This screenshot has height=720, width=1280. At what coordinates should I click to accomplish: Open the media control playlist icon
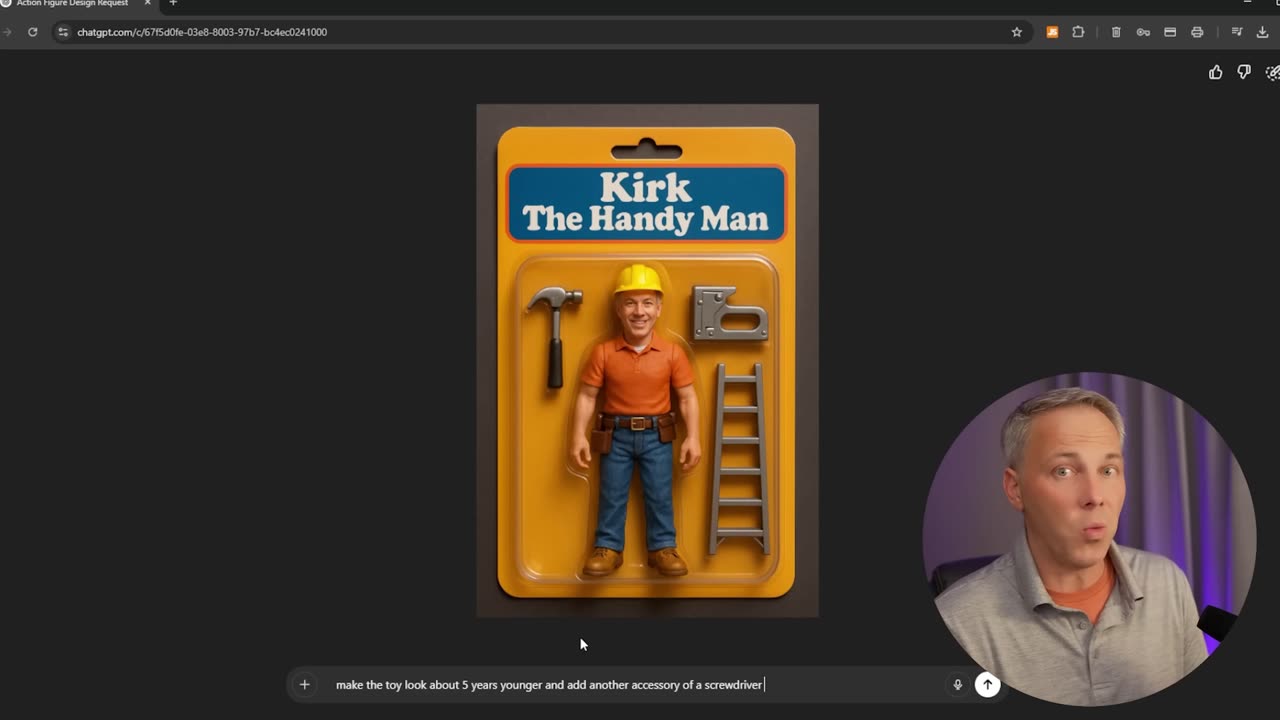pos(1237,32)
